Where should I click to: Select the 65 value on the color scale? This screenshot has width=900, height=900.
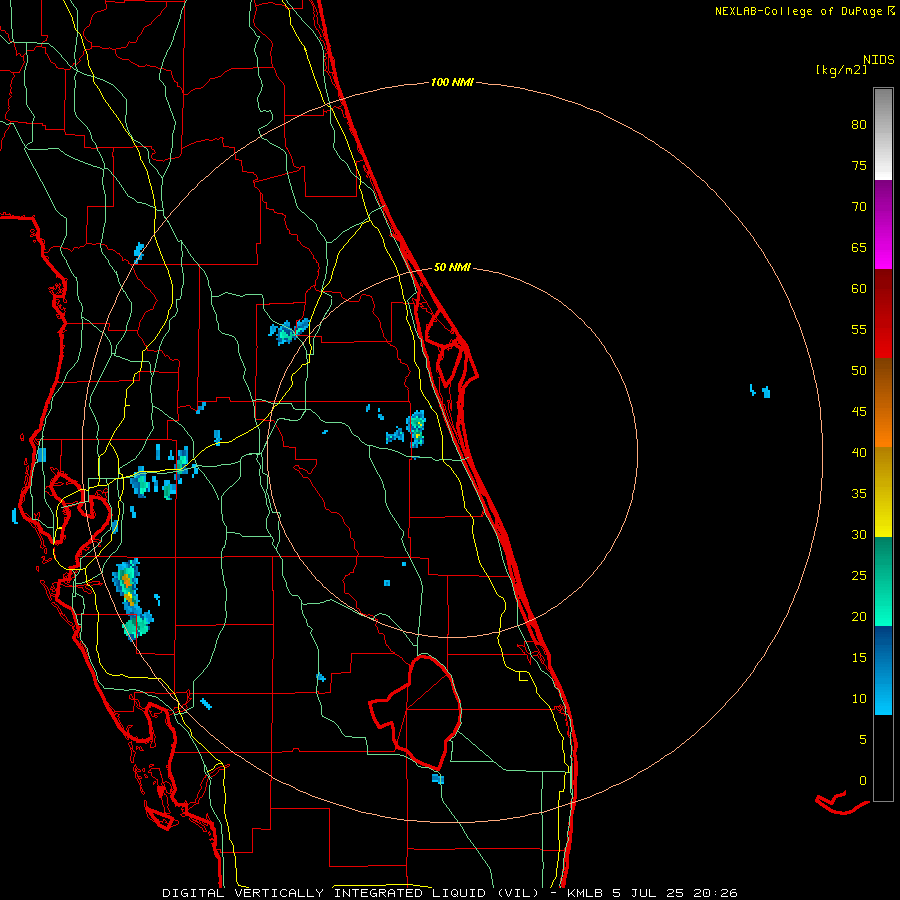click(859, 248)
